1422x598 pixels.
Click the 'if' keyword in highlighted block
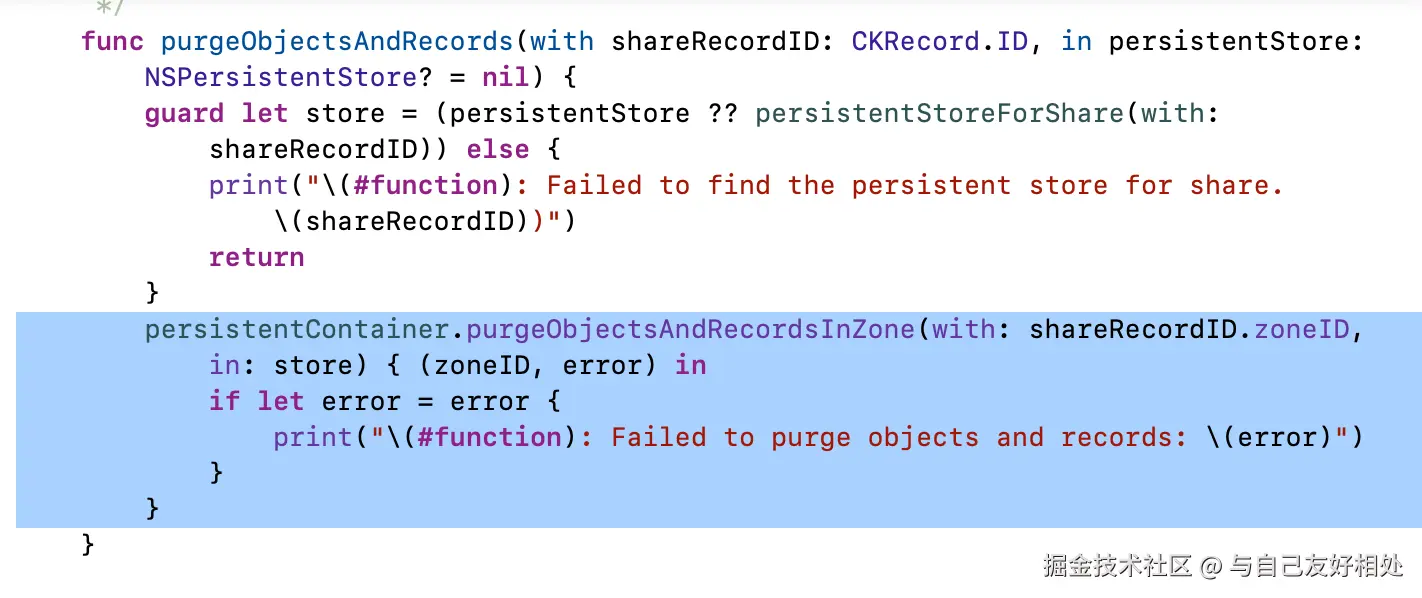(x=224, y=401)
